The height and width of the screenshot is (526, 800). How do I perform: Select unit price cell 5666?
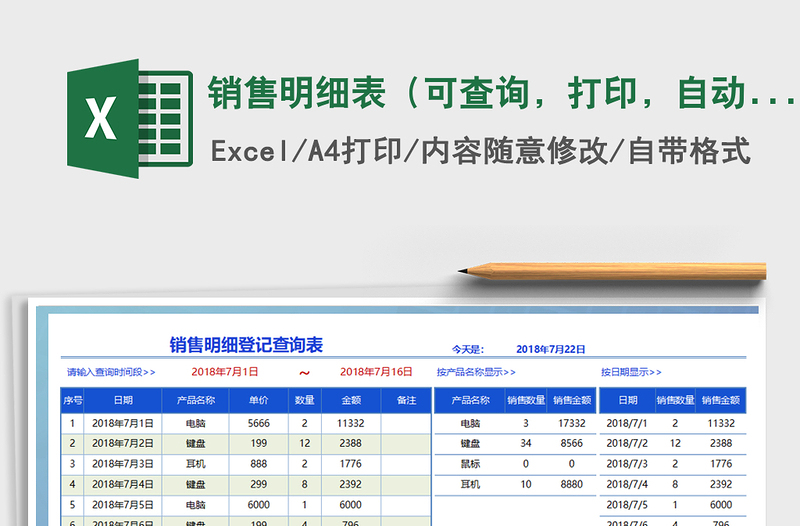[259, 423]
